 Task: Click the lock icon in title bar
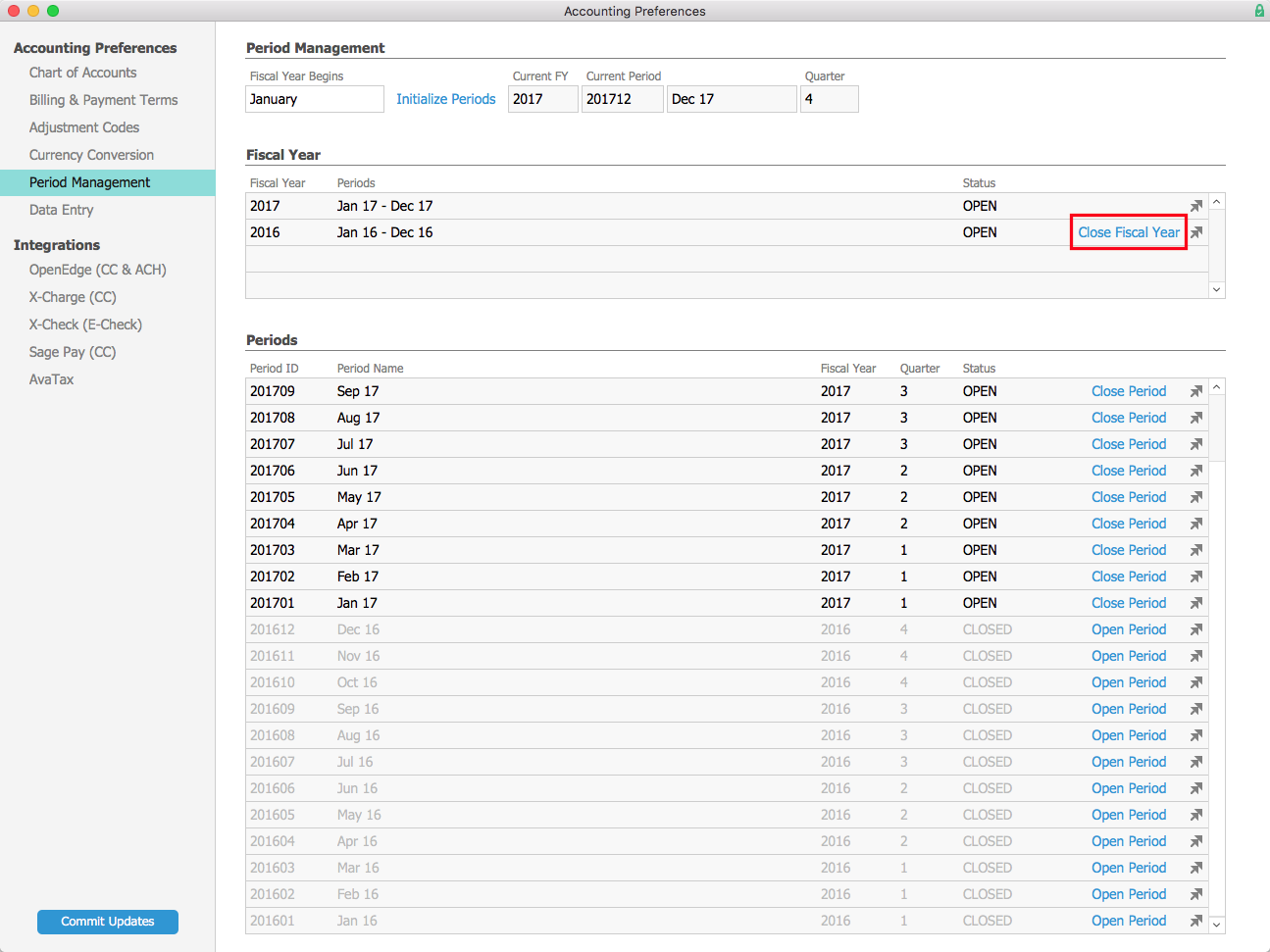point(1259,11)
